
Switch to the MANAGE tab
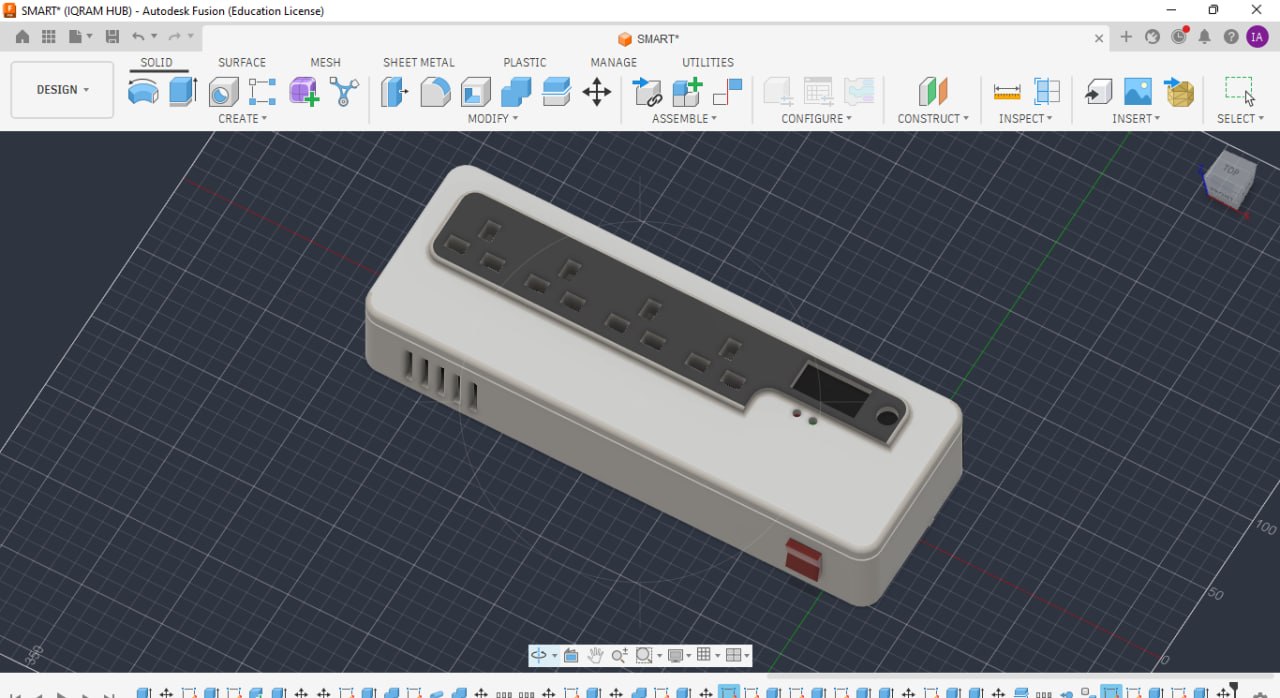614,62
